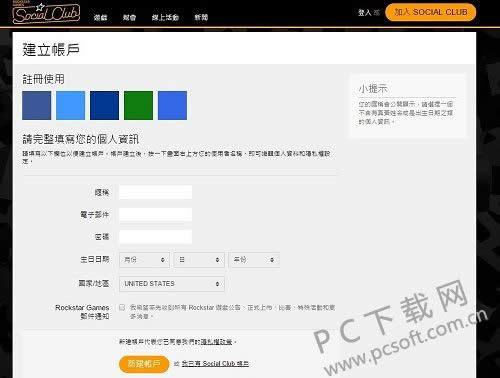
Task: Open the 日 birth day dropdown
Action: pyautogui.click(x=199, y=260)
